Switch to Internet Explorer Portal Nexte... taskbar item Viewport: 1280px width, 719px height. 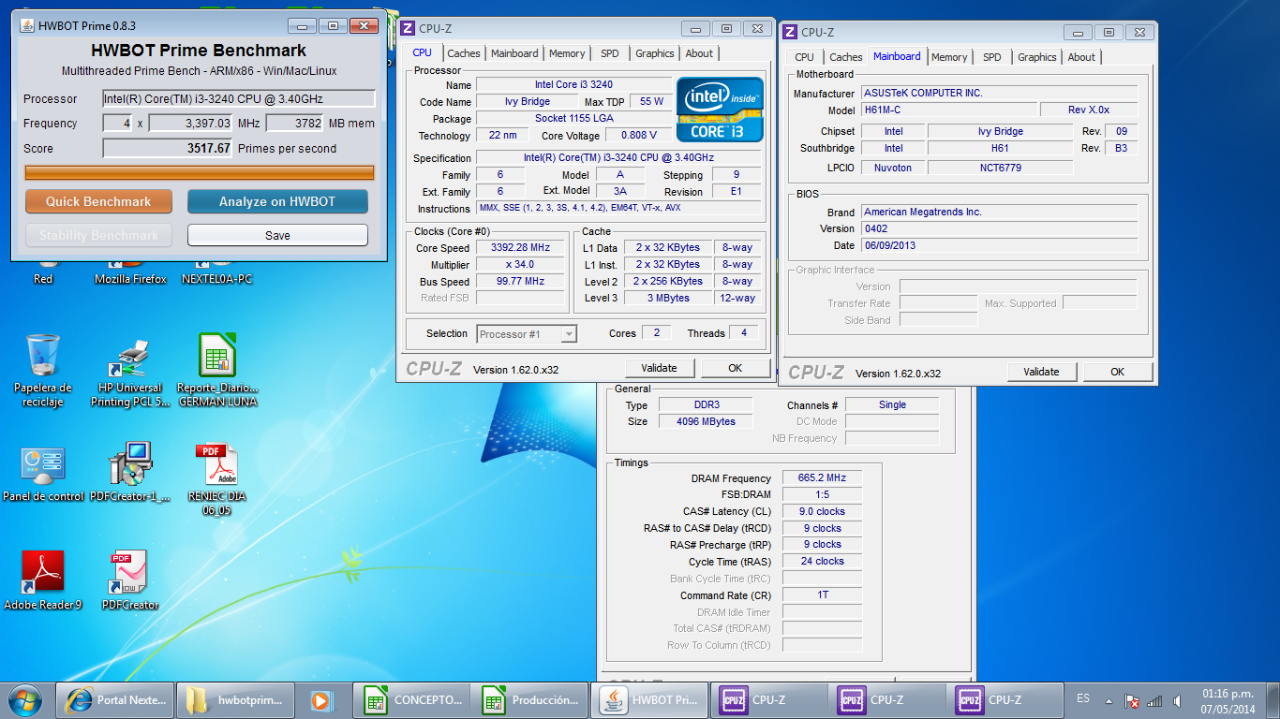pos(115,700)
